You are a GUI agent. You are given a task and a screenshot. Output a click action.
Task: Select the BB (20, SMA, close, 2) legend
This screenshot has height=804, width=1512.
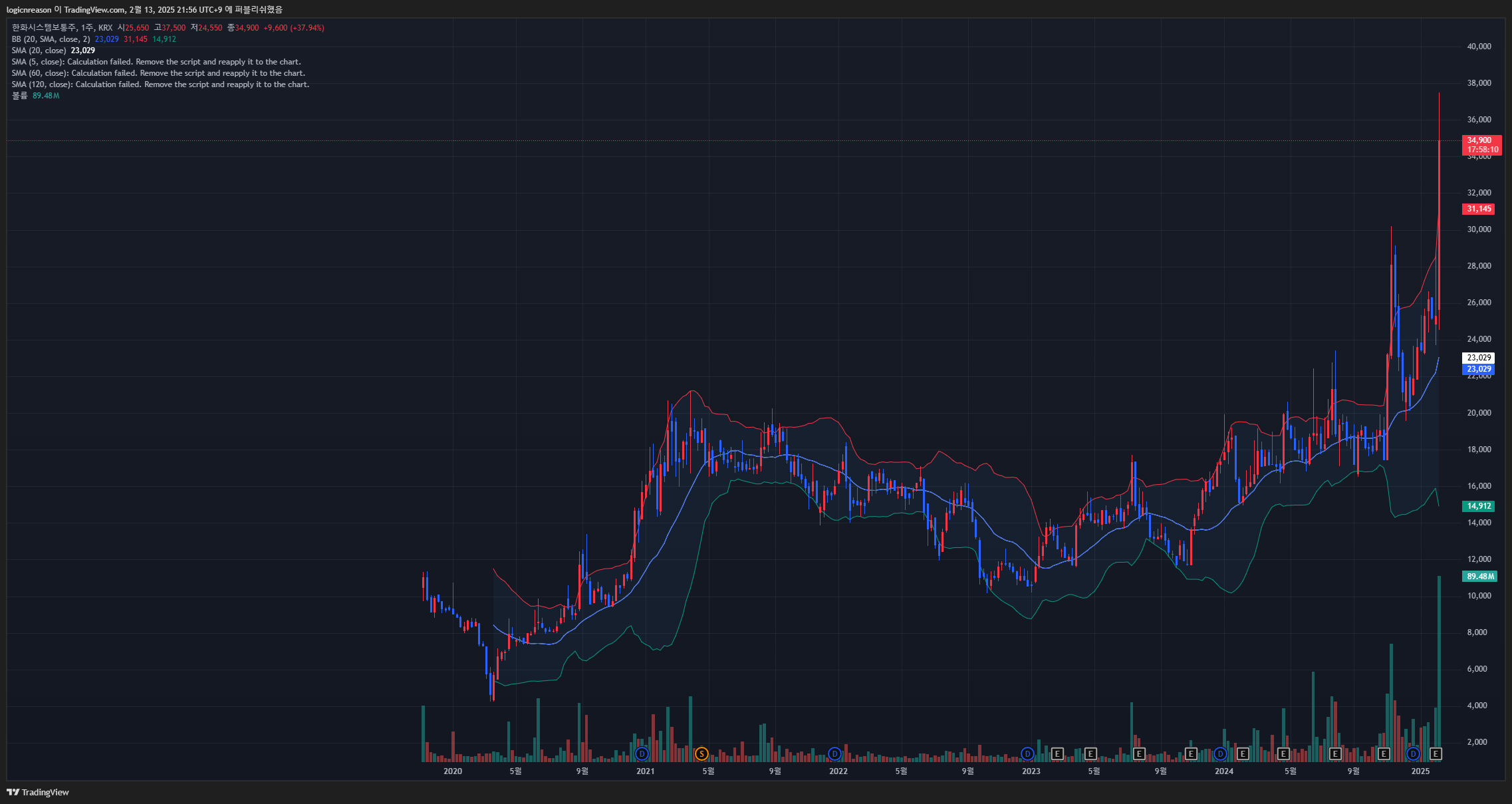(x=51, y=39)
